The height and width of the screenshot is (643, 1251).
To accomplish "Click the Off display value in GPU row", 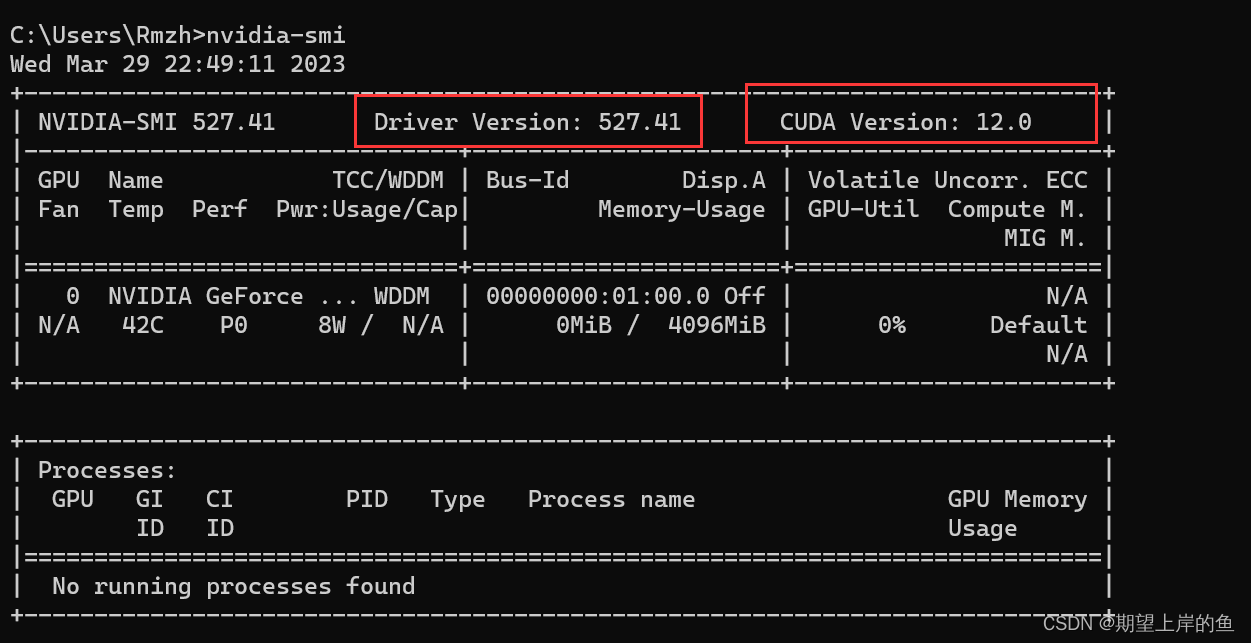I will click(745, 296).
